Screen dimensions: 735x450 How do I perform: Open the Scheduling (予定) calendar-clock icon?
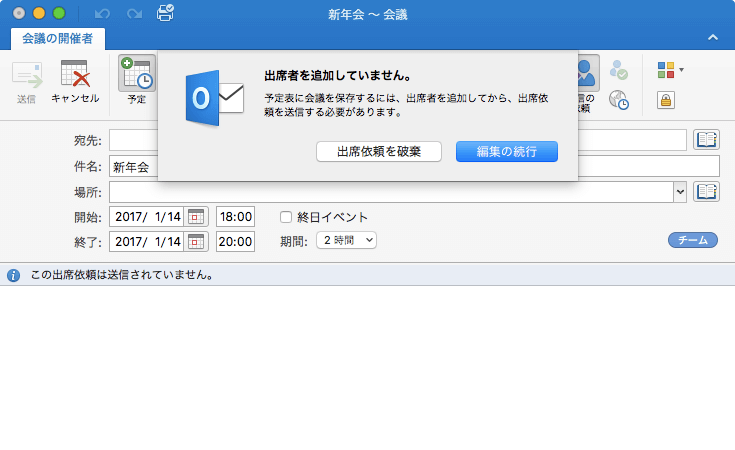(x=137, y=73)
